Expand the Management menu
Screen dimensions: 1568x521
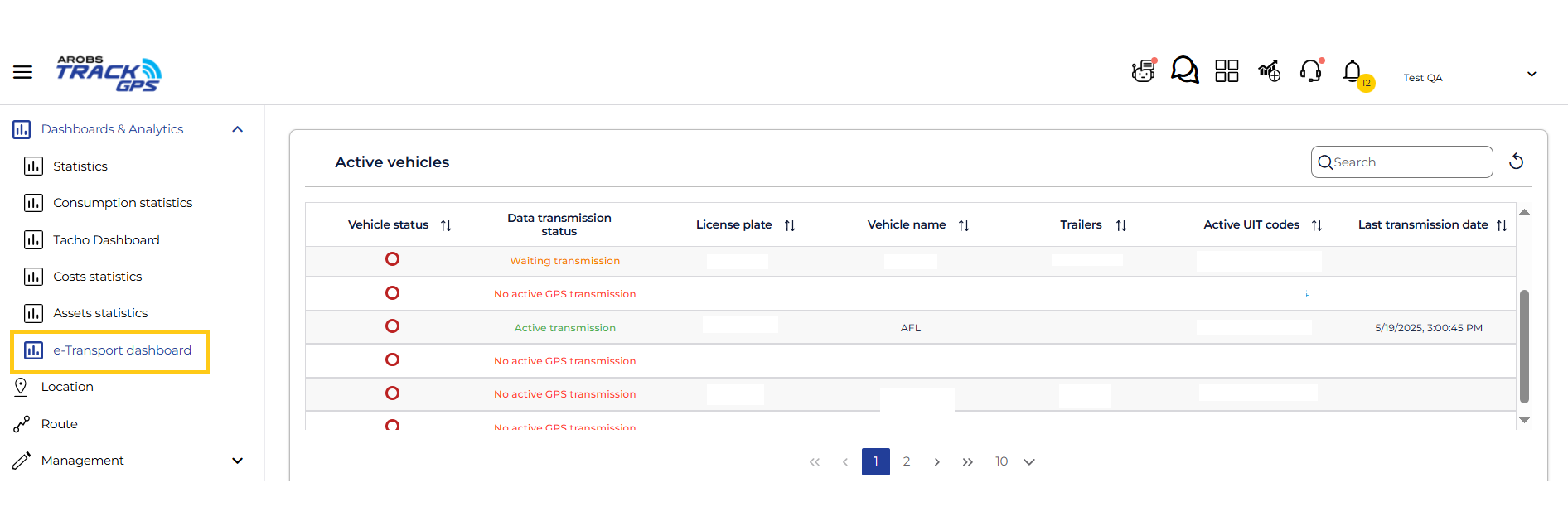click(238, 461)
